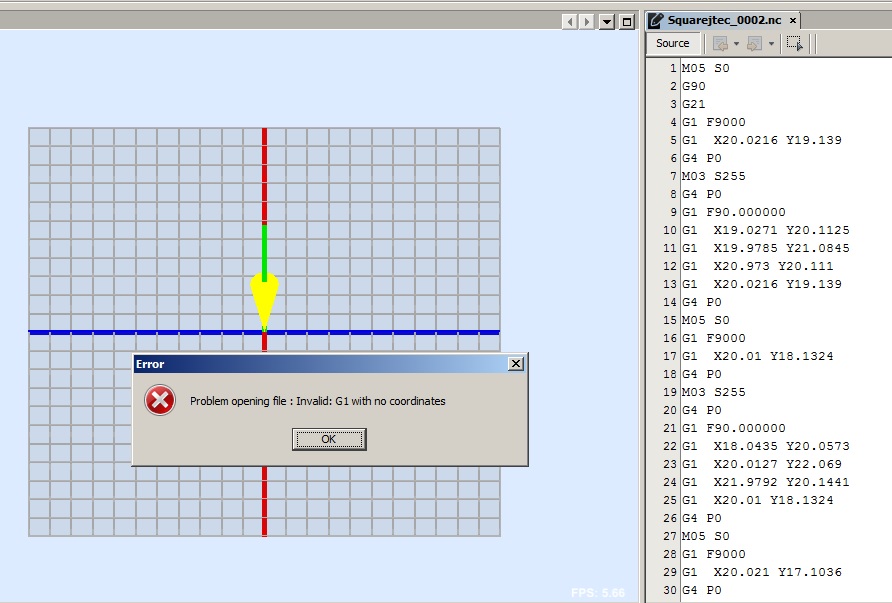The height and width of the screenshot is (603, 892).
Task: Open the visualizer documents list dropdown
Action: tap(607, 22)
